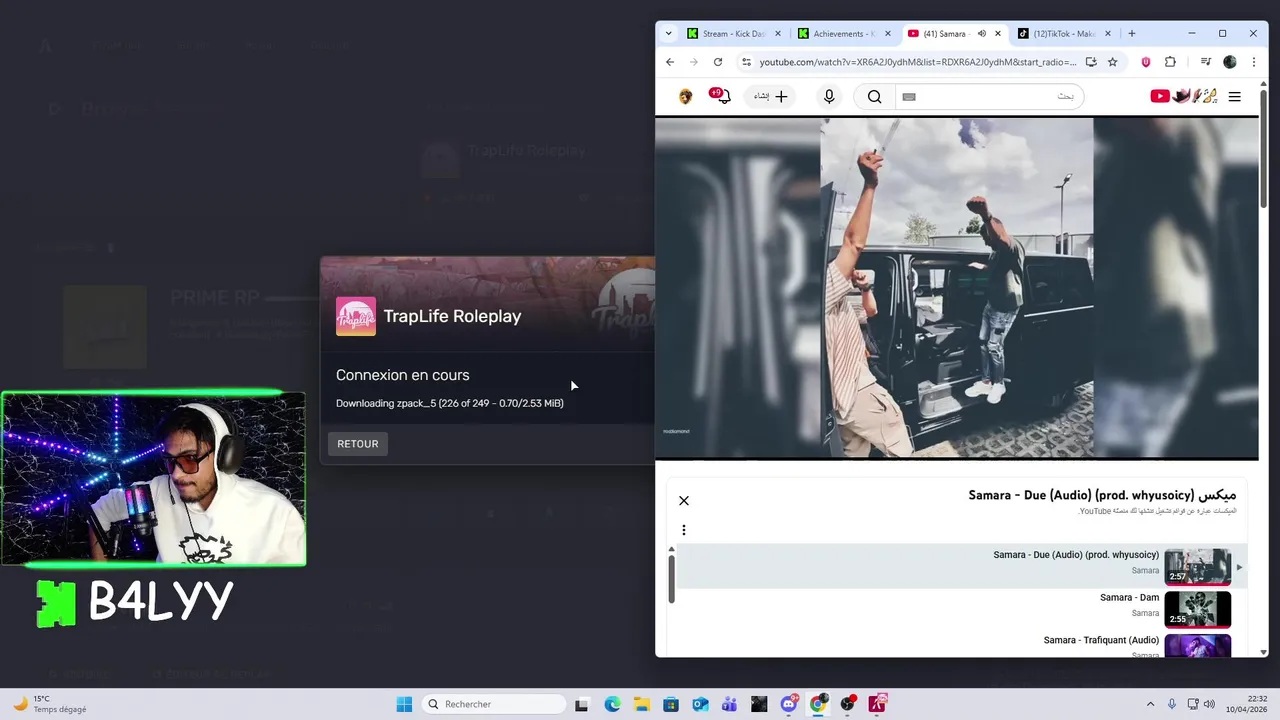1280x720 pixels.
Task: Go back in Chrome browser
Action: tap(670, 62)
